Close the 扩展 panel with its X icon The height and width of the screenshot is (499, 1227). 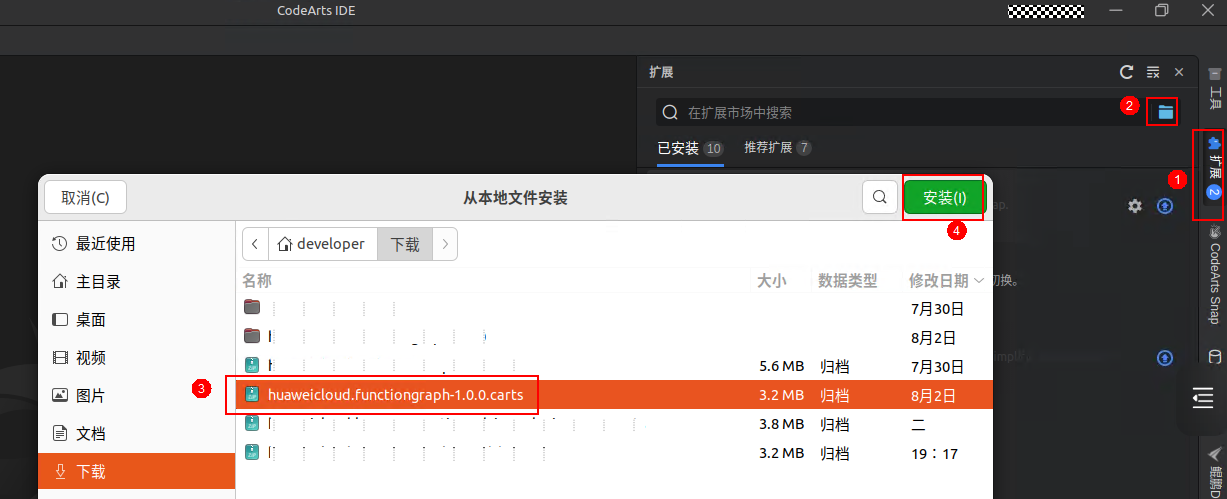[1179, 72]
